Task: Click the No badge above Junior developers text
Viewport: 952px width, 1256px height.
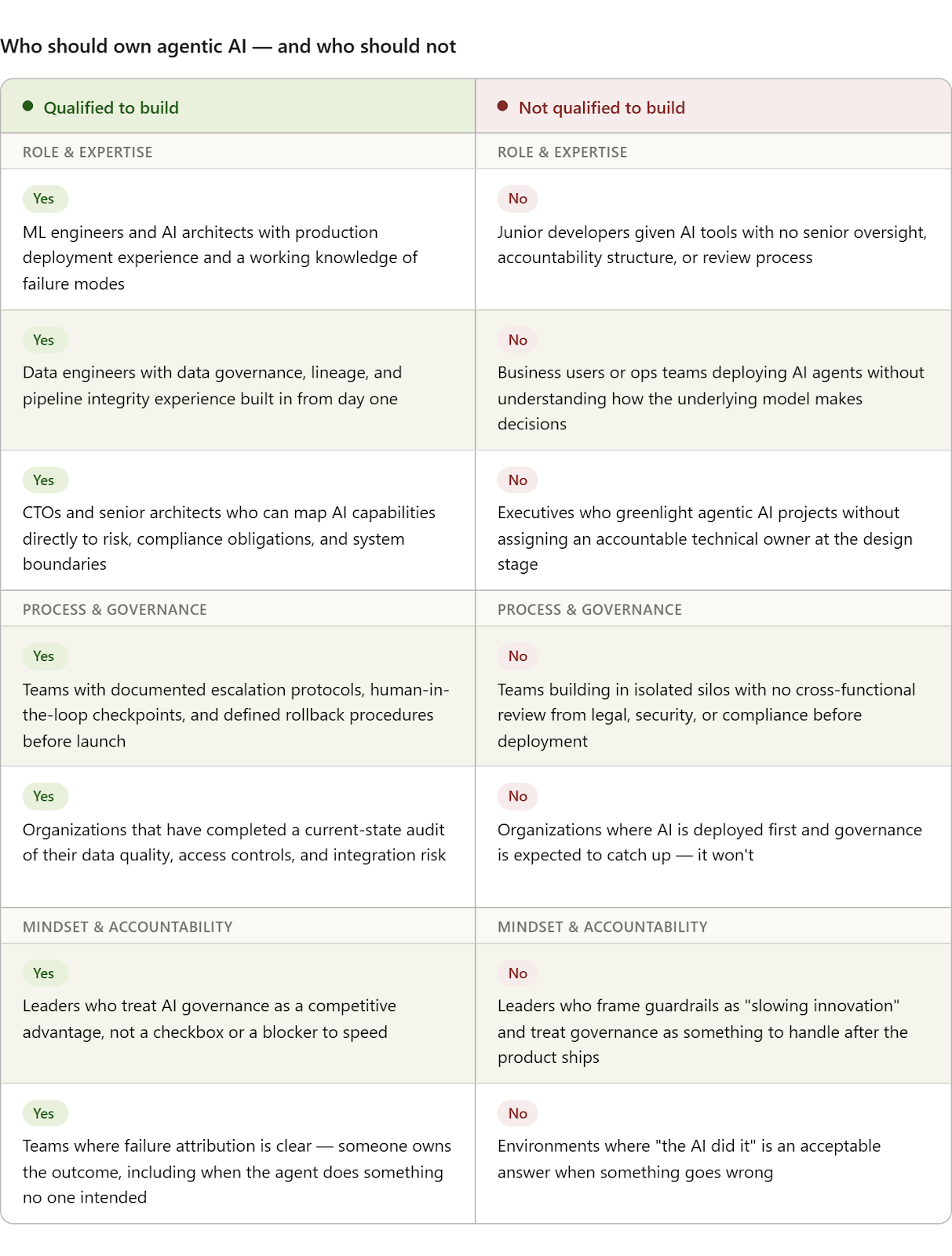Action: click(517, 199)
